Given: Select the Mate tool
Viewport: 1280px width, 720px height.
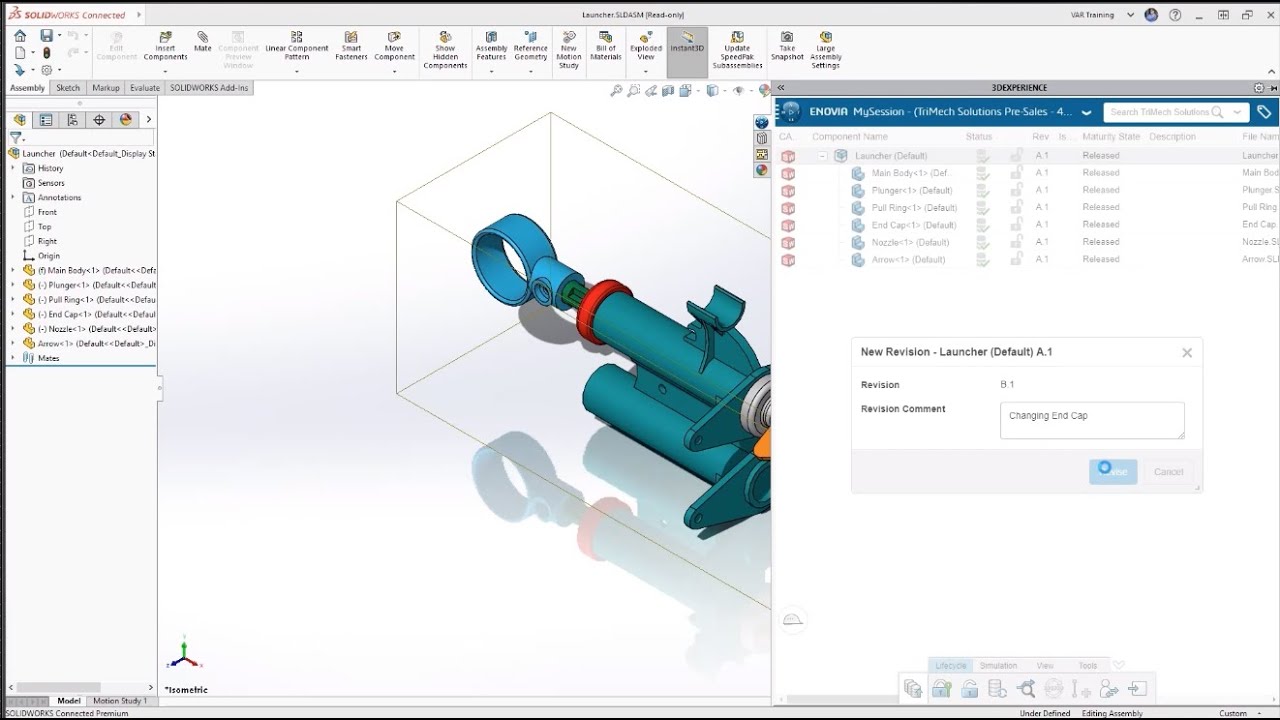Looking at the screenshot, I should tap(203, 42).
